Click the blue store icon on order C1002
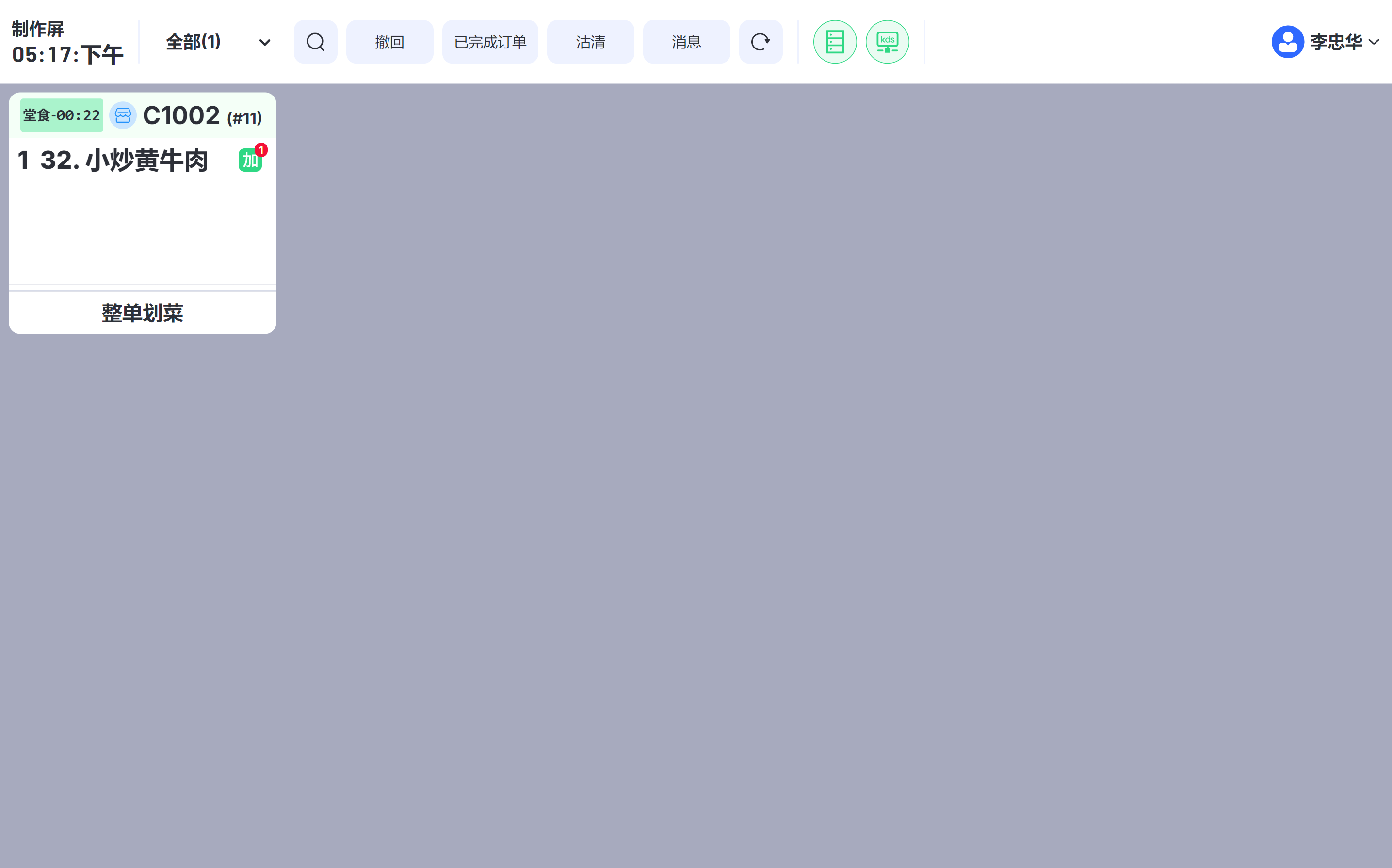Screen dimensions: 1392x868 (123, 115)
